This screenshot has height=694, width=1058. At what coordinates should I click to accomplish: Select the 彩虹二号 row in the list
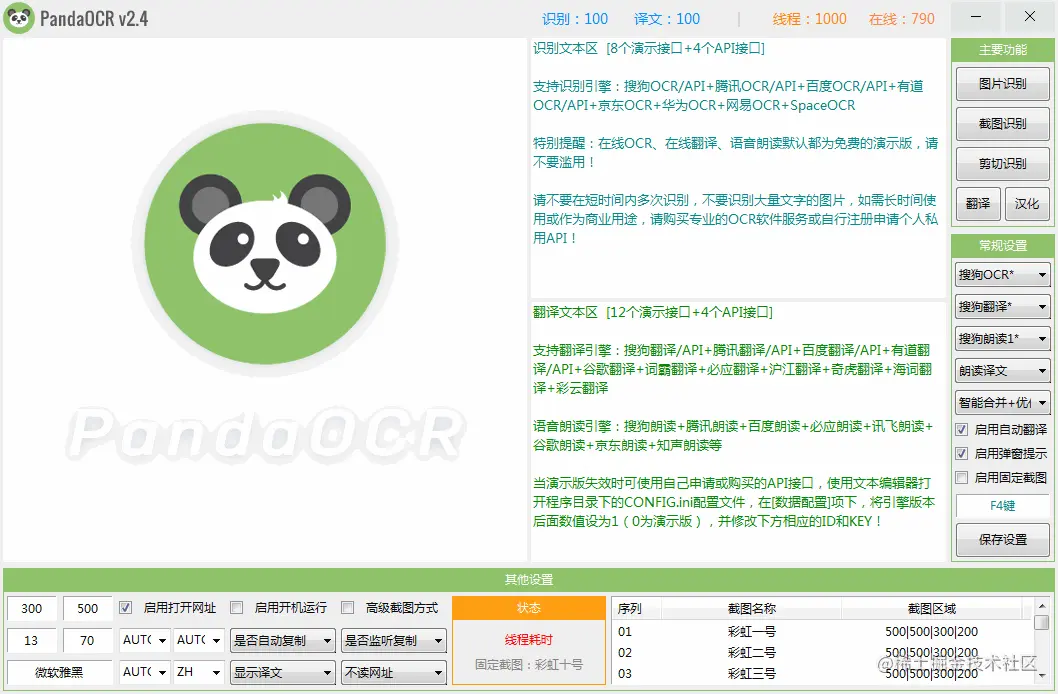(823, 653)
